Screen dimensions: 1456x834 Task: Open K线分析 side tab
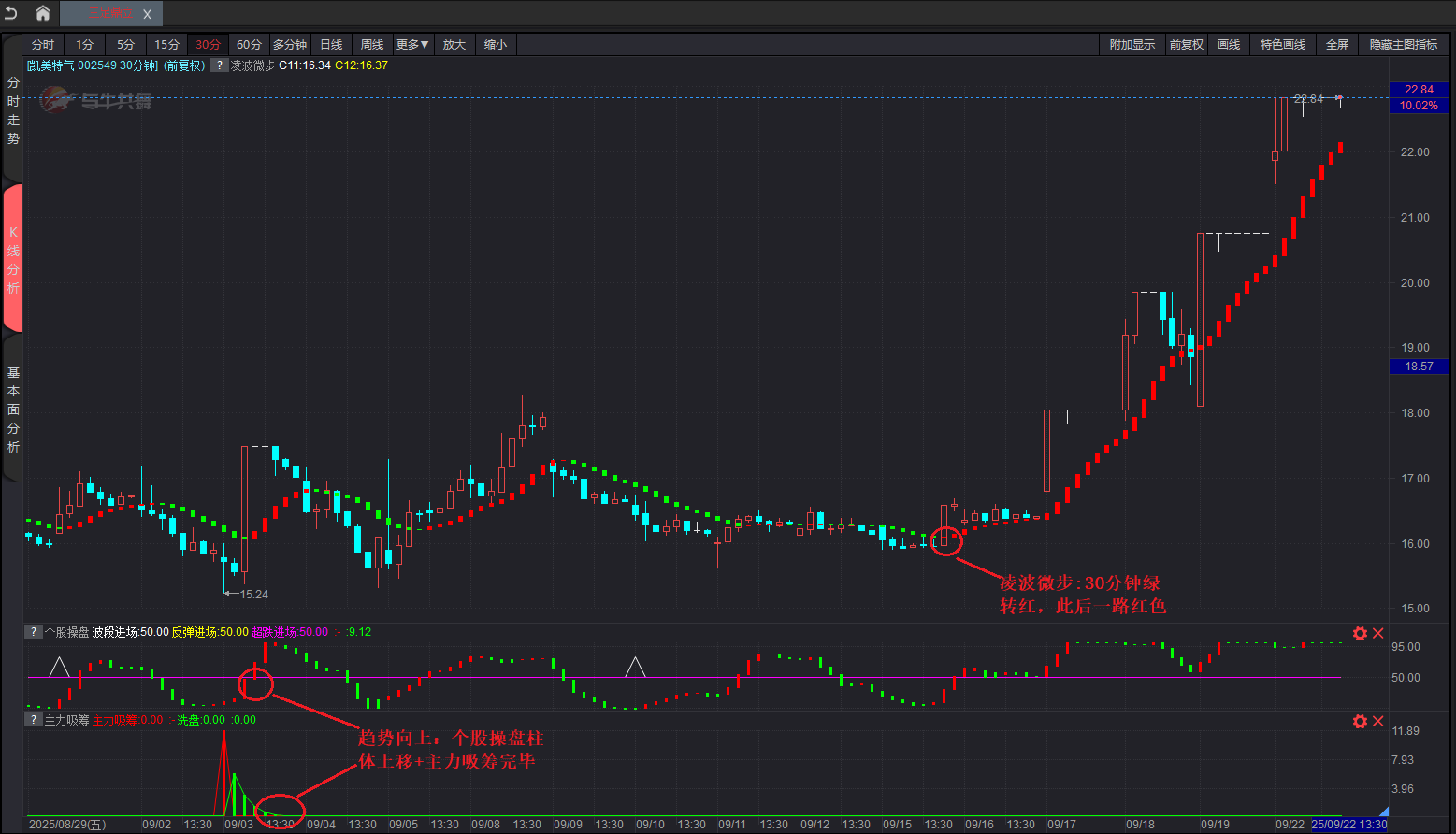point(13,259)
